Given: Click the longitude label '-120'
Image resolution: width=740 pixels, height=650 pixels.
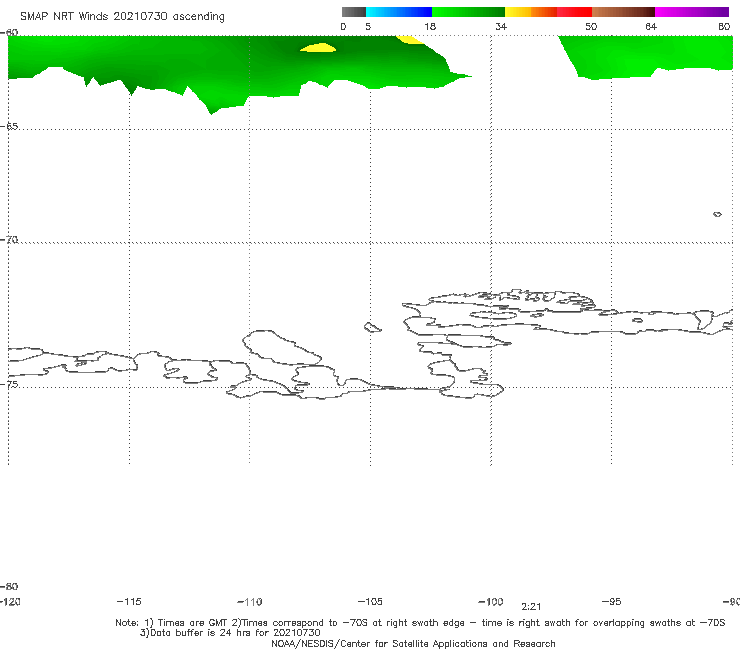Looking at the screenshot, I should click(10, 601).
